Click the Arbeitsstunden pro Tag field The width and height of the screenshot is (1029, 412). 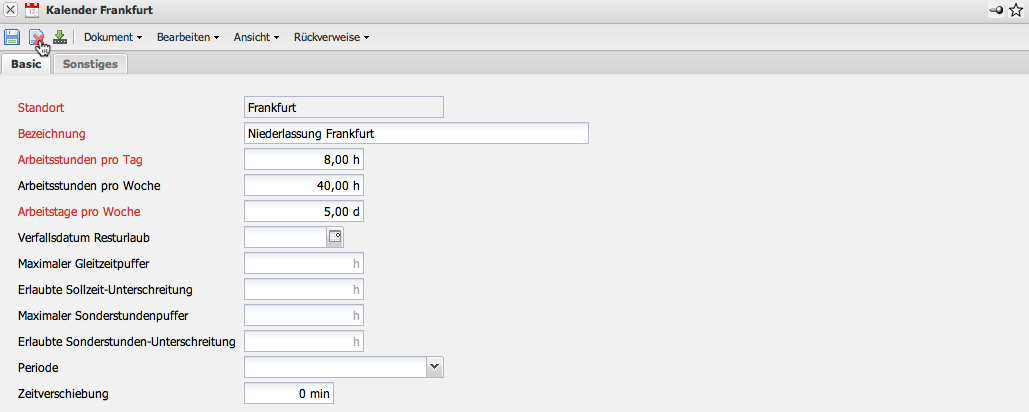coord(304,159)
